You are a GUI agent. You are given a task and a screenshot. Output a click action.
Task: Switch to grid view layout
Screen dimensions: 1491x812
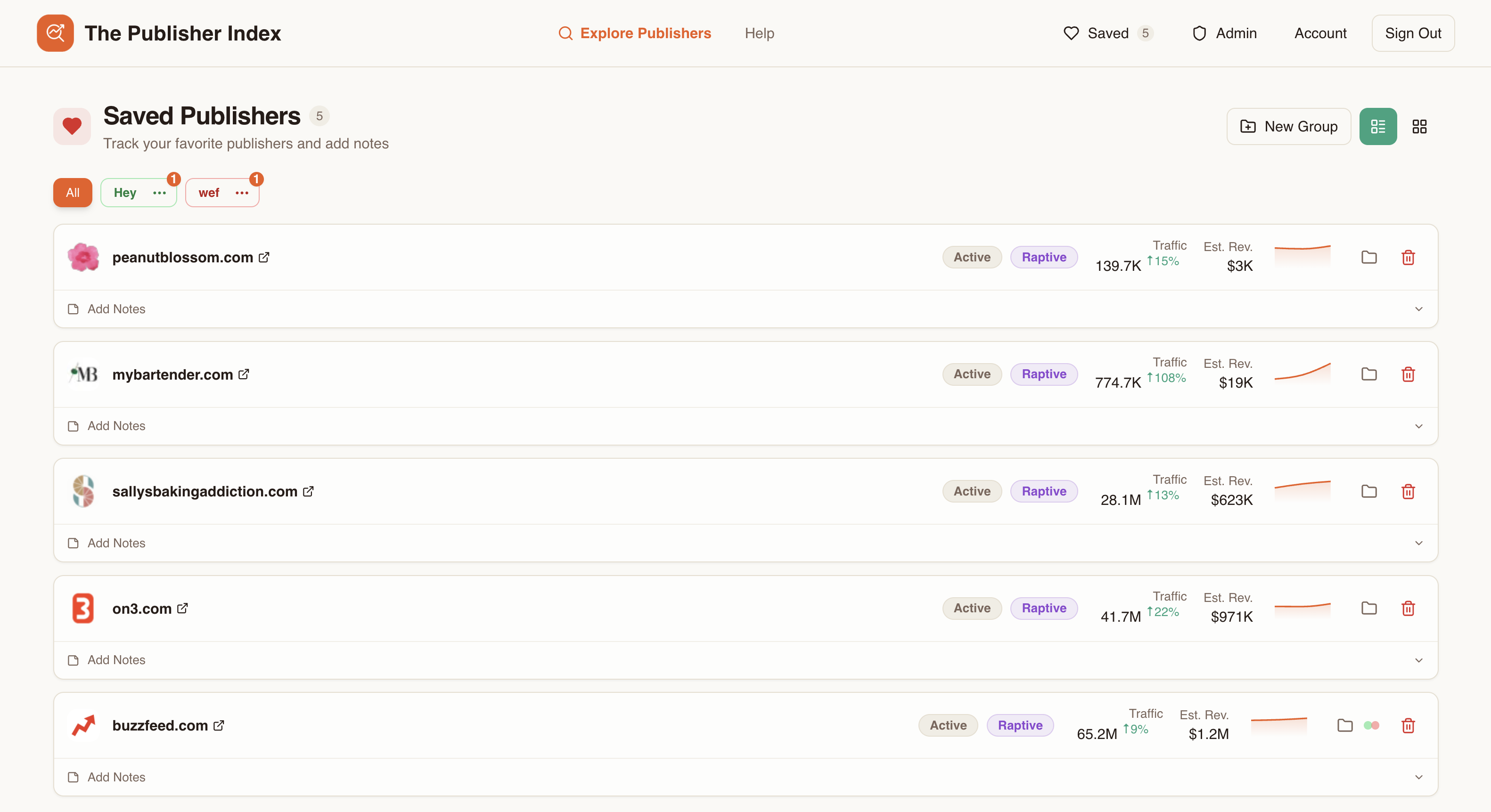(x=1420, y=126)
